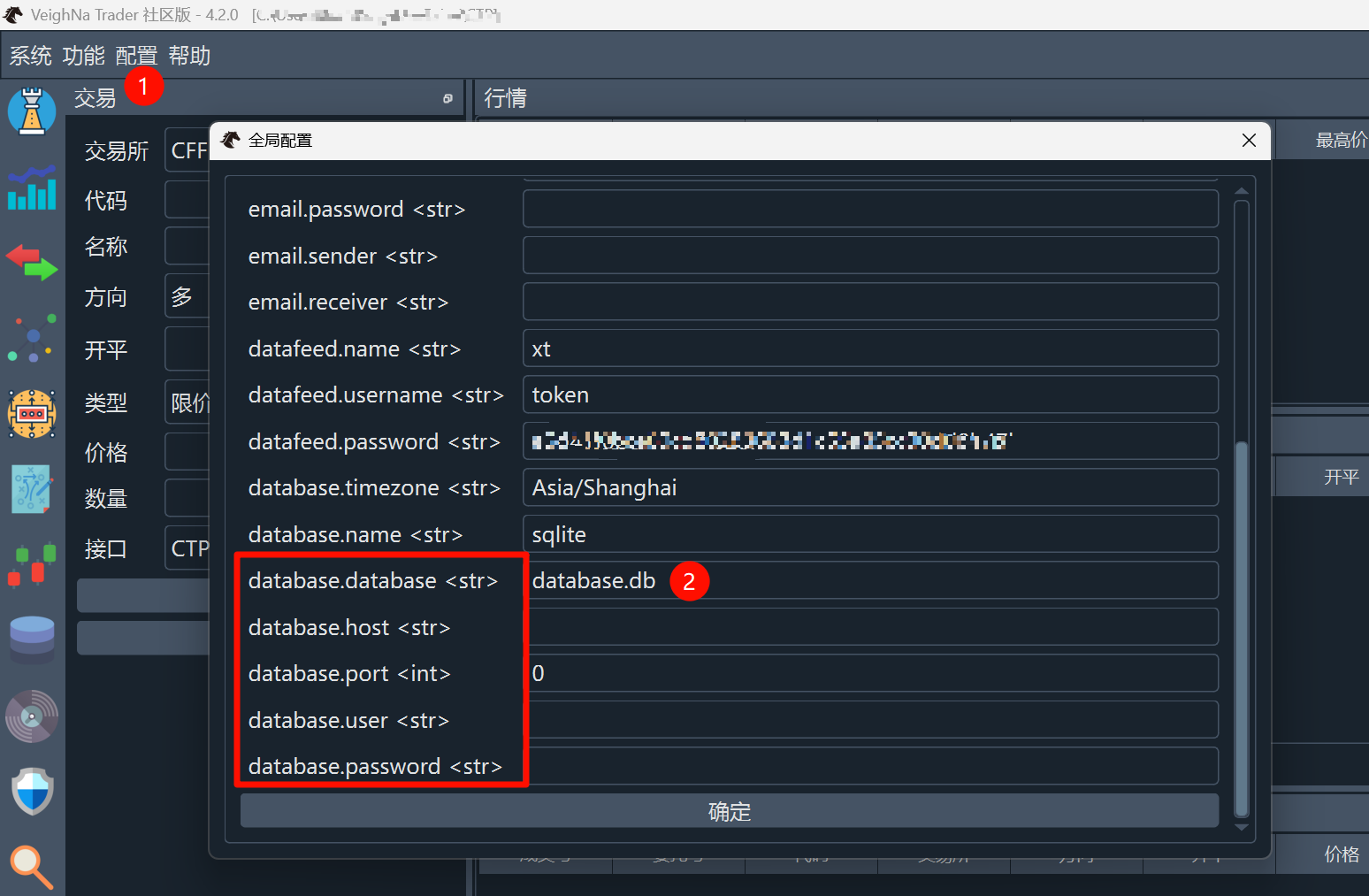The height and width of the screenshot is (896, 1369).
Task: Click the vinyl disc recorder icon
Action: [32, 716]
